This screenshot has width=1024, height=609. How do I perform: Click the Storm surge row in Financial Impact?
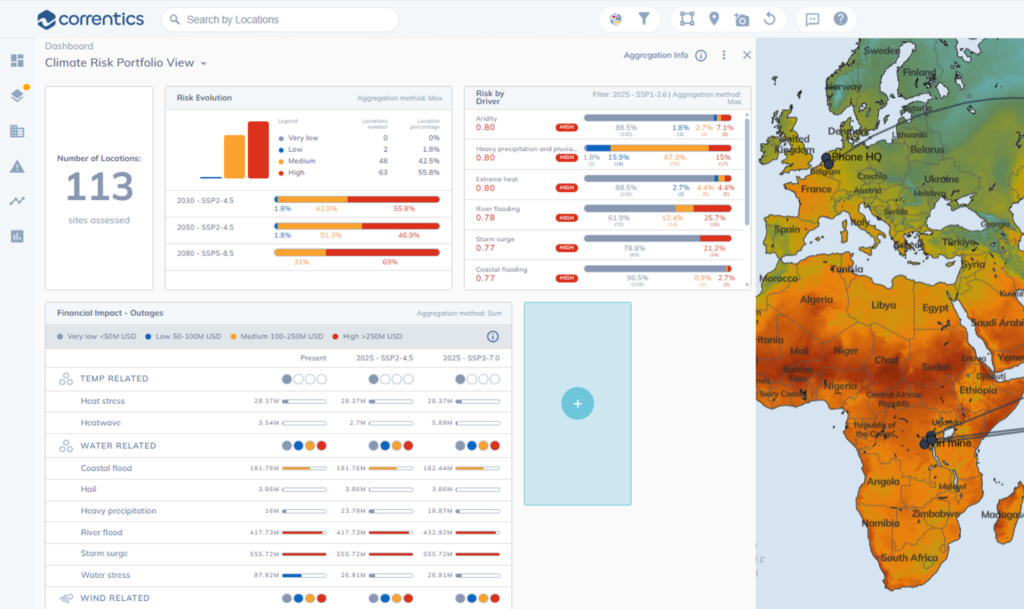pyautogui.click(x=278, y=554)
